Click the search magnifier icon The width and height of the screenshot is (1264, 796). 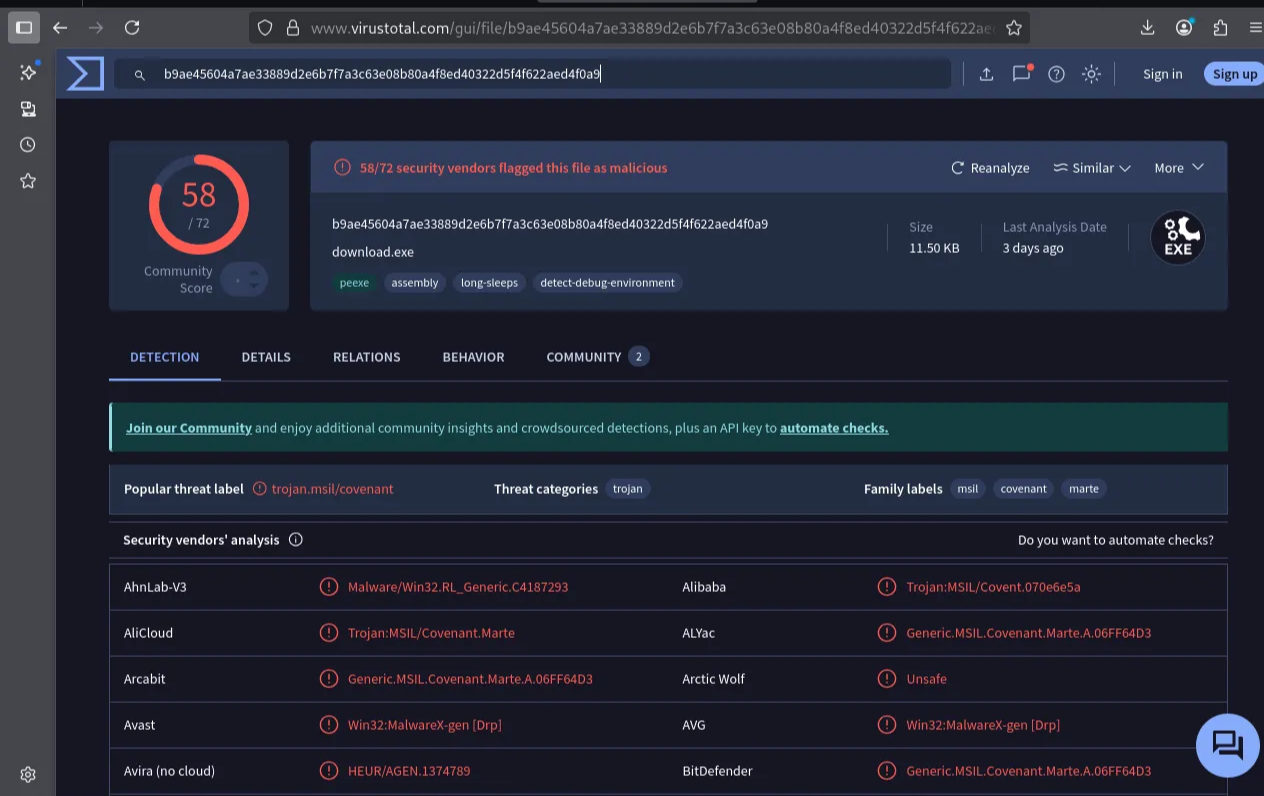140,75
